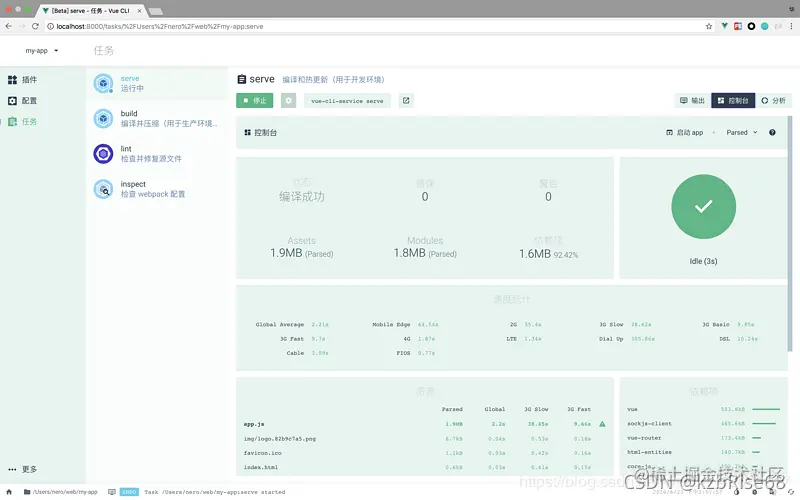The image size is (800, 500).
Task: Open the 配置 configuration section
Action: pyautogui.click(x=22, y=101)
